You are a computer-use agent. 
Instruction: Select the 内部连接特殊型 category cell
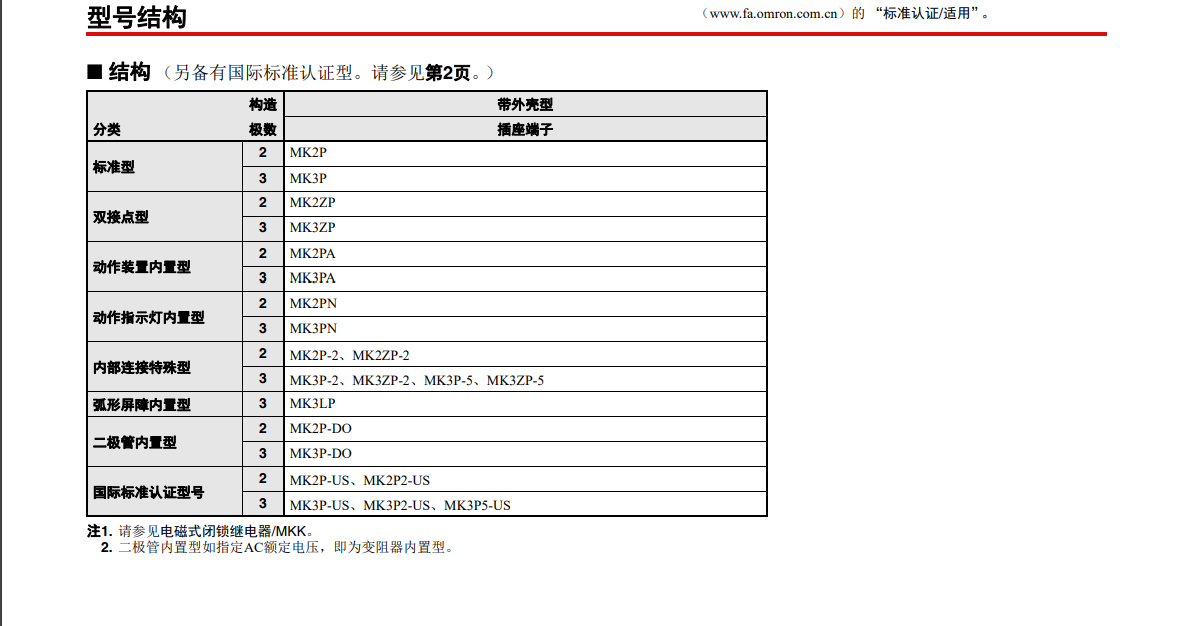[x=141, y=367]
